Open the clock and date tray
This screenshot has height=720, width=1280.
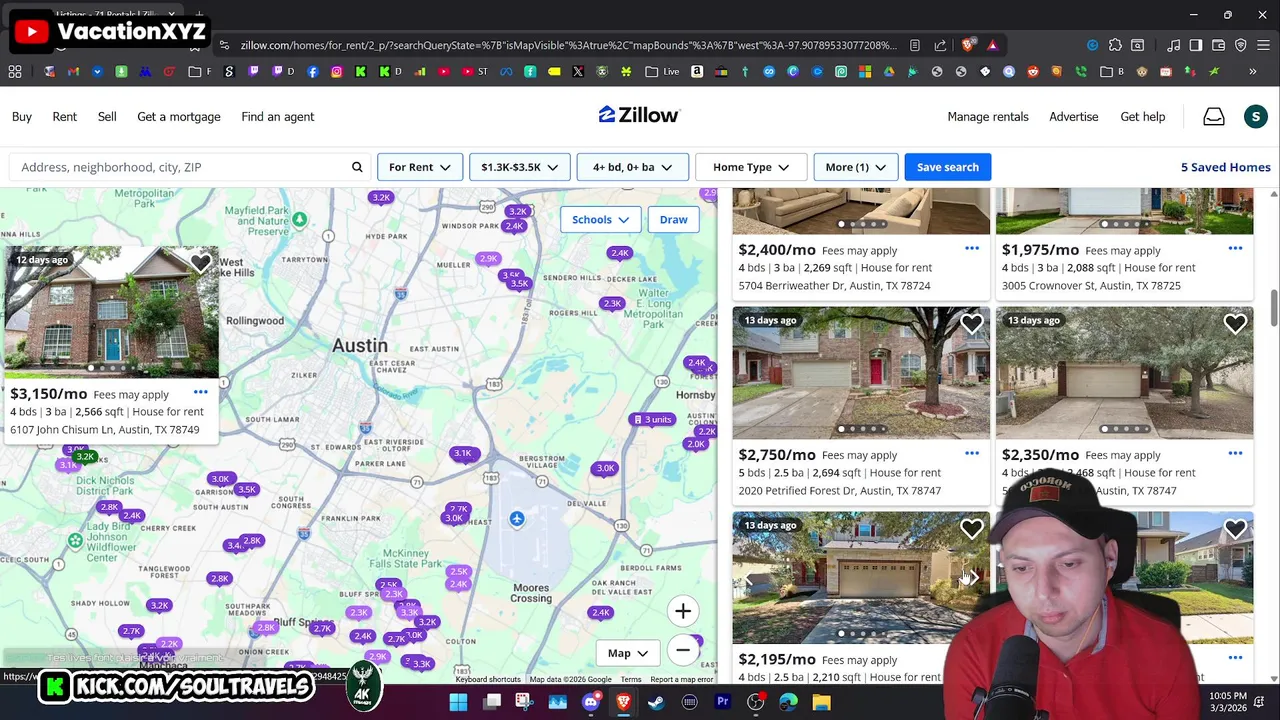(1226, 702)
